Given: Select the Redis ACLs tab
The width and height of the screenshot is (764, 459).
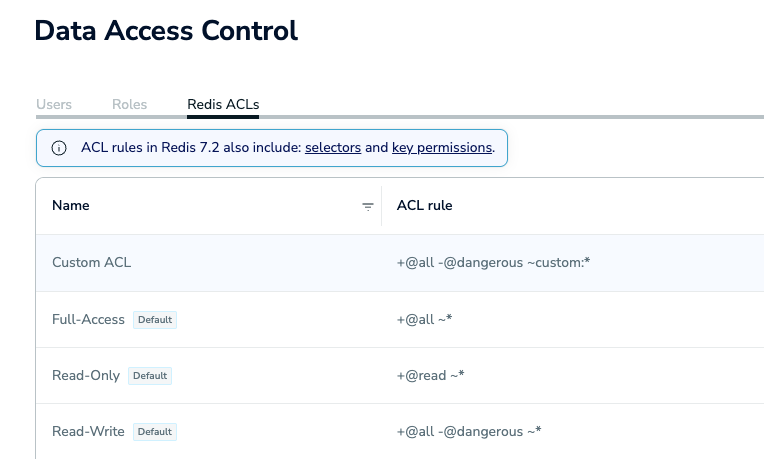Looking at the screenshot, I should (223, 104).
